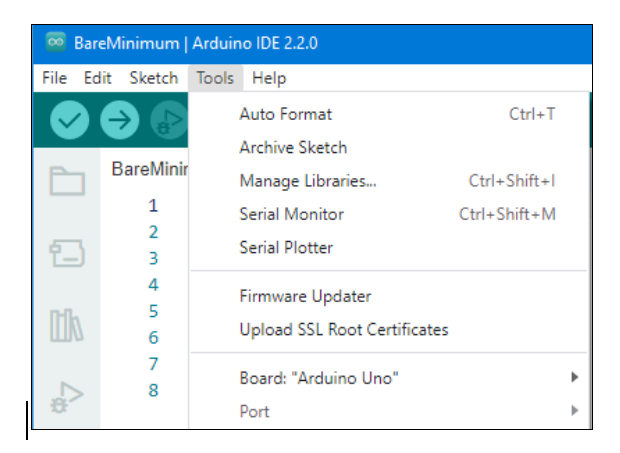The height and width of the screenshot is (453, 620).
Task: Open the Debug panel in sidebar
Action: (66, 397)
